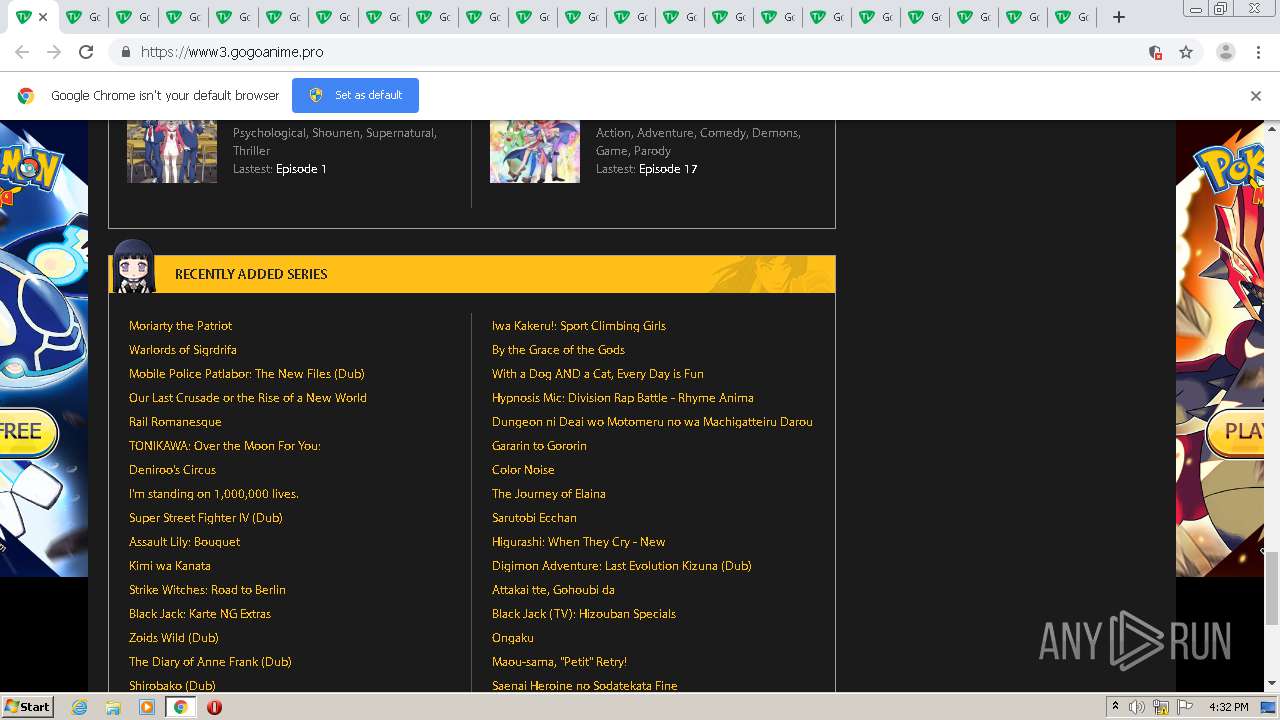Switch to the third browser tab
This screenshot has height=720, width=1280.
pyautogui.click(x=133, y=17)
